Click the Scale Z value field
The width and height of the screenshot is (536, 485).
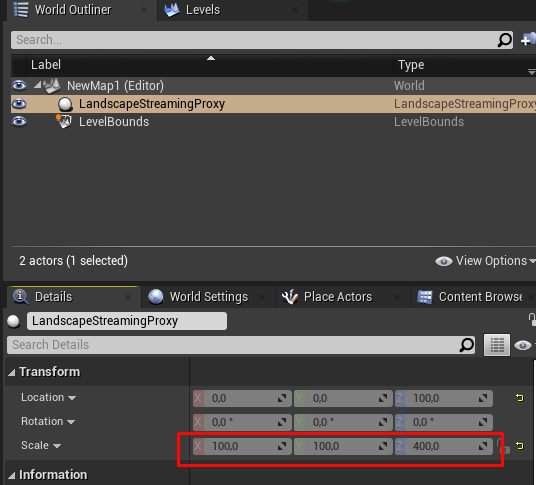click(x=444, y=446)
